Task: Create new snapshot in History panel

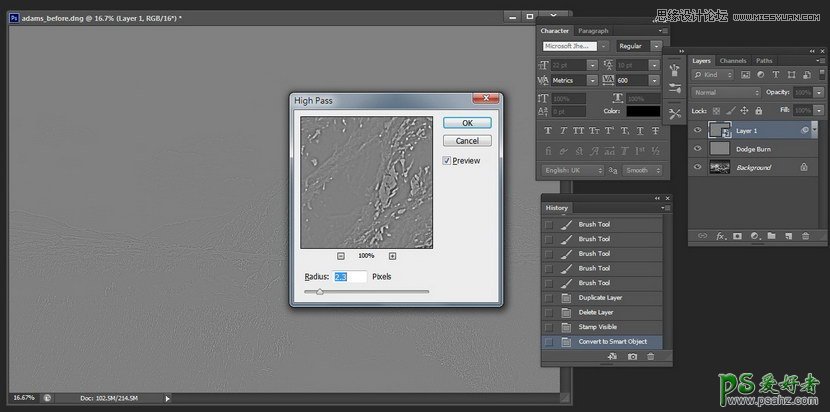Action: [632, 356]
